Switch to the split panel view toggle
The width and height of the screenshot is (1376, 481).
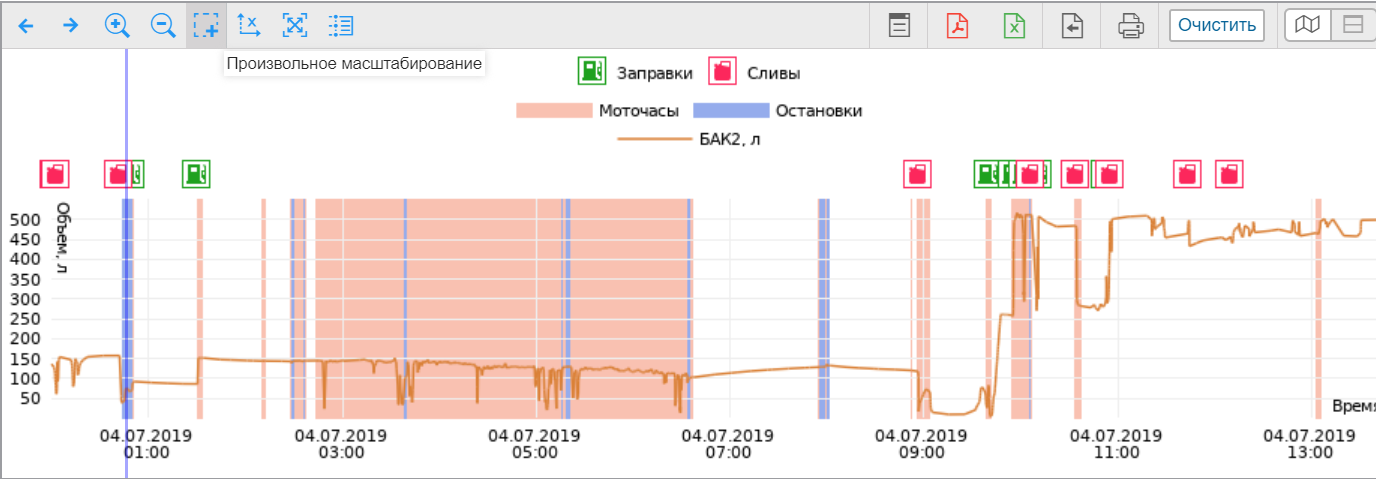coord(1353,25)
